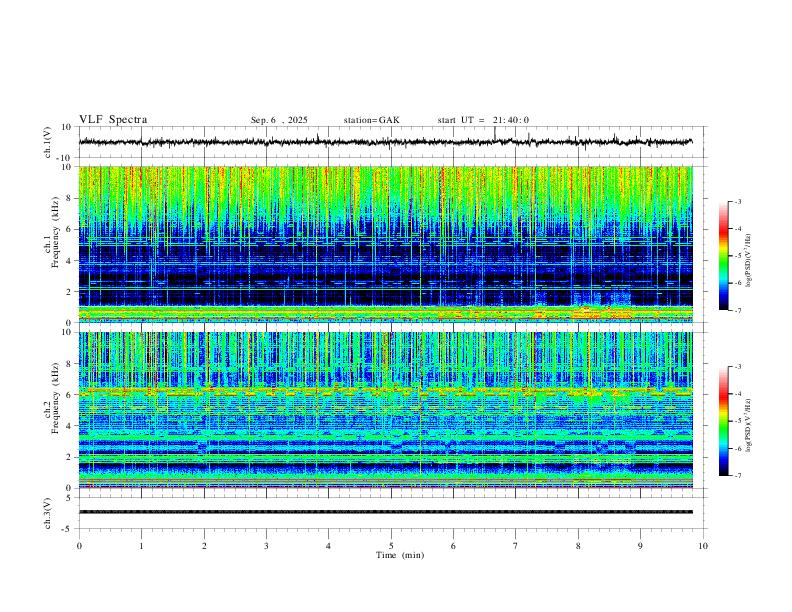This screenshot has width=792, height=612.
Task: Click the ch.1 colorbar "log(PSD)" label
Action: coord(749,261)
